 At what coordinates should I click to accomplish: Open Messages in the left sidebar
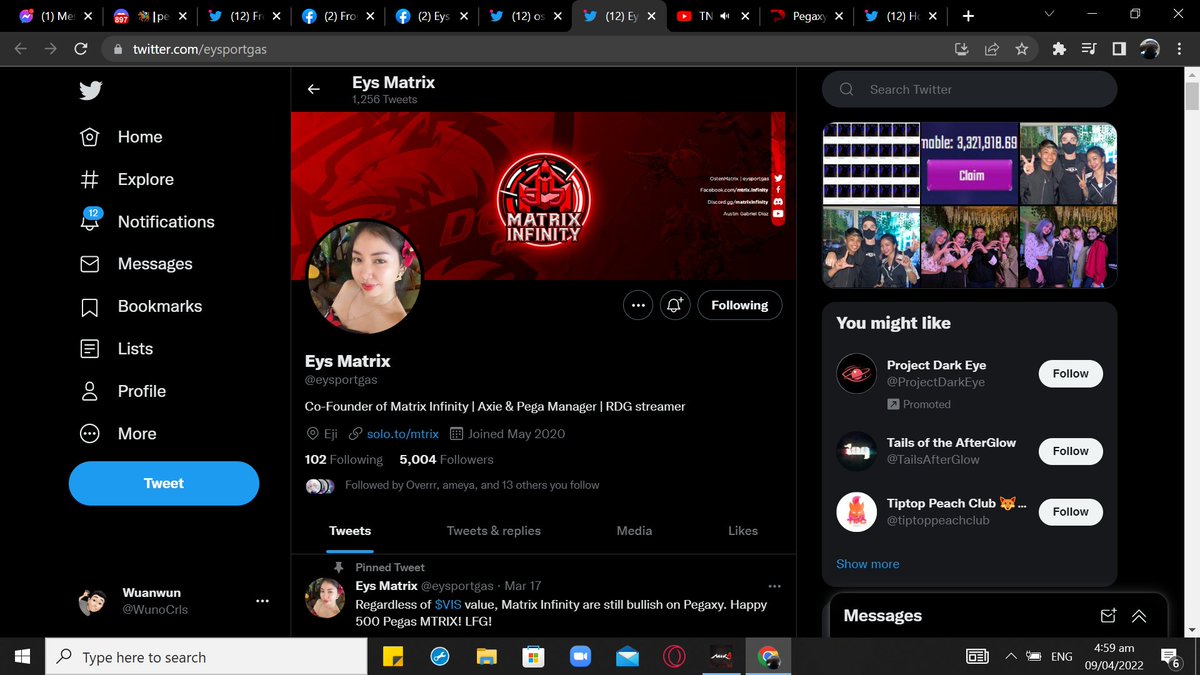pyautogui.click(x=136, y=264)
